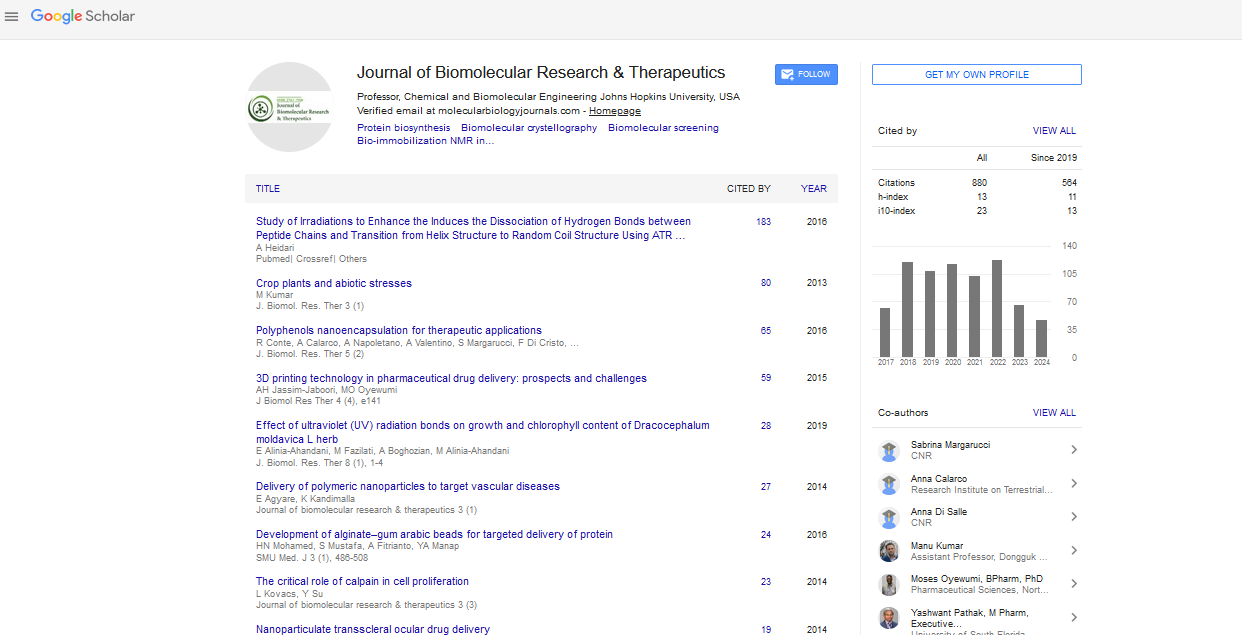View the 23 citations count
Viewport: 1242px width, 635px height.
coord(766,581)
